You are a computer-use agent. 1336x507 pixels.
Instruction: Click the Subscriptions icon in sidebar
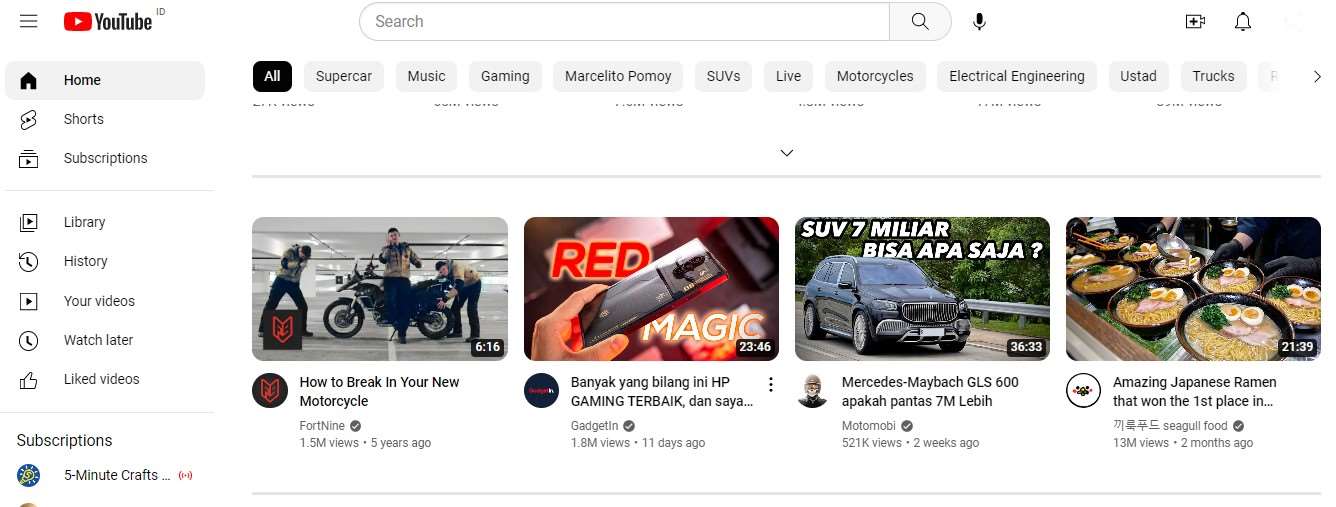pos(28,158)
